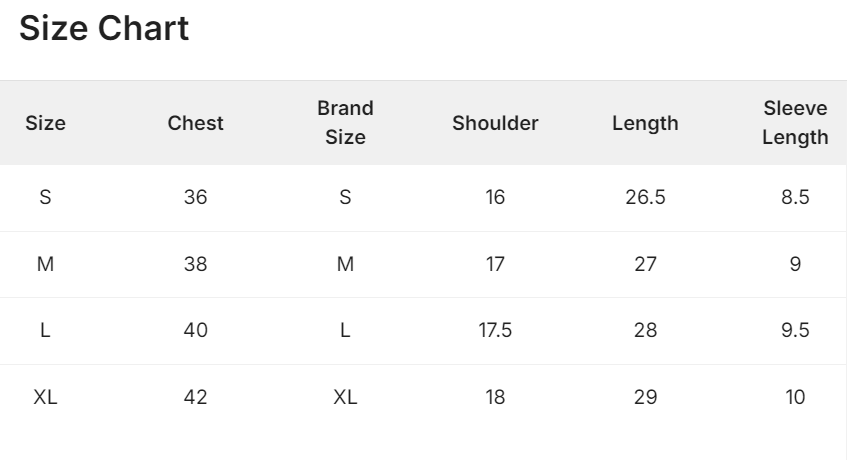Select the Size column header
This screenshot has width=847, height=460.
coord(45,123)
